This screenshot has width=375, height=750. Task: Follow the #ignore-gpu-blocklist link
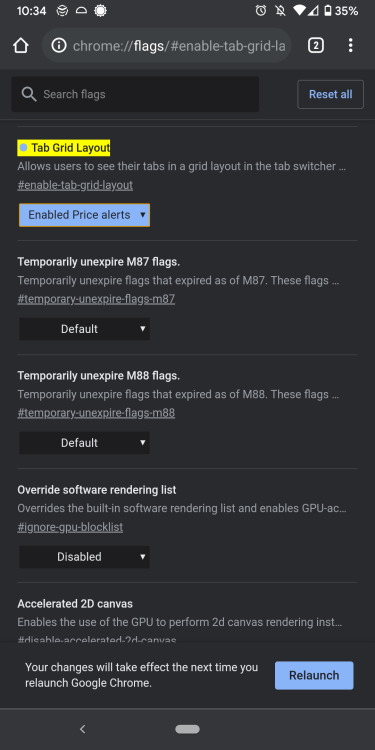tap(70, 527)
